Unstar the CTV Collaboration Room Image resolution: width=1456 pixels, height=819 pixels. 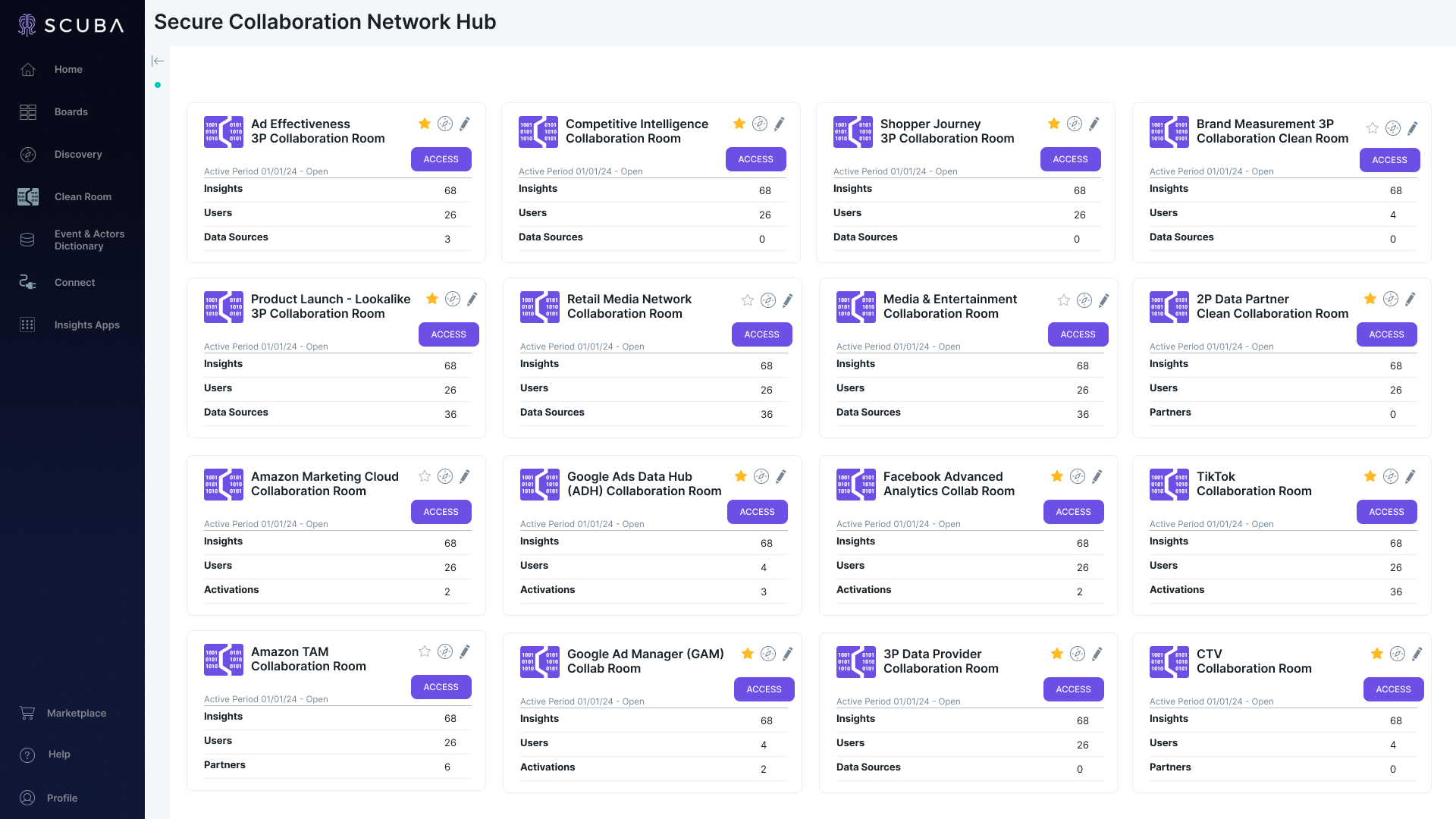(x=1377, y=654)
